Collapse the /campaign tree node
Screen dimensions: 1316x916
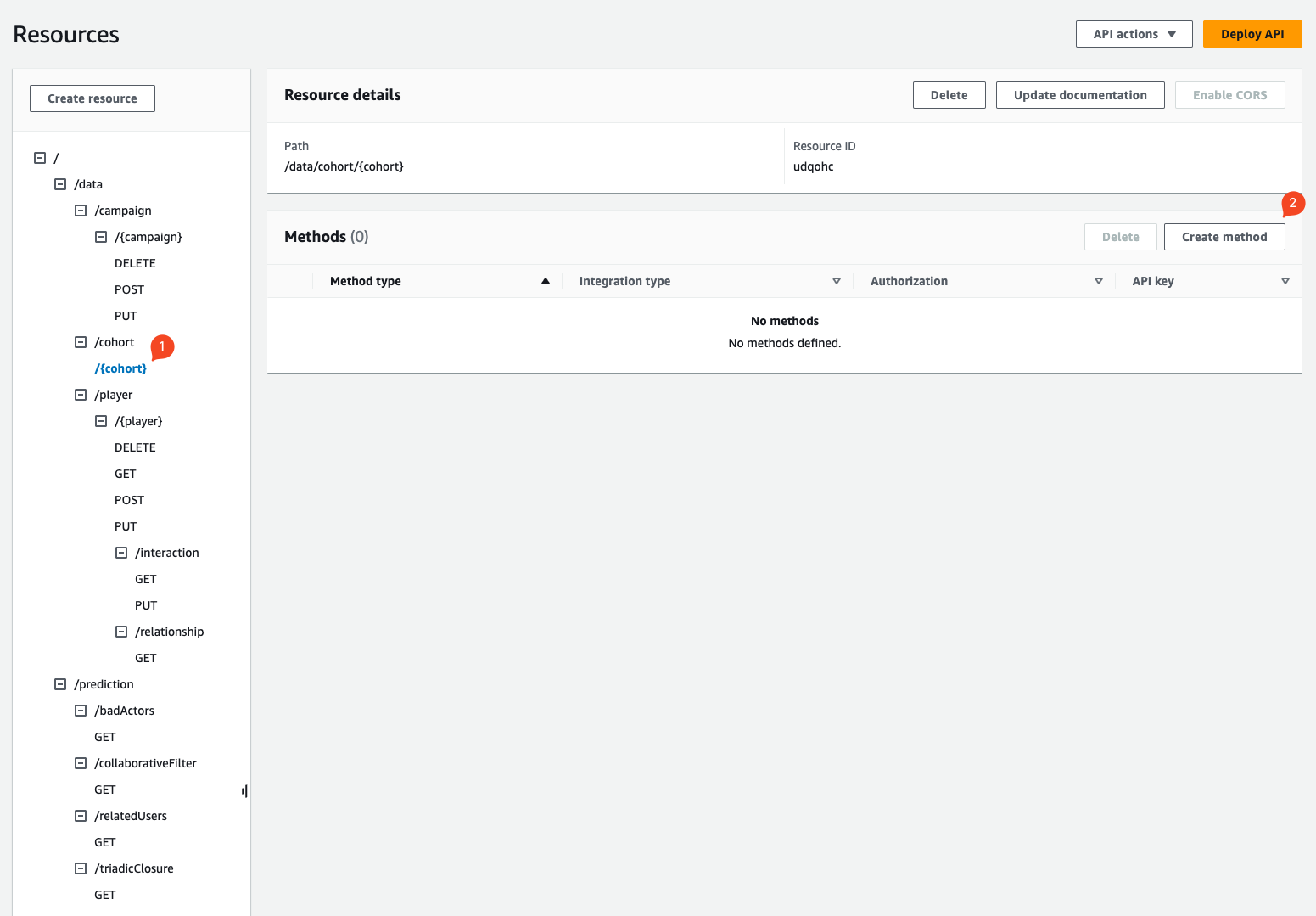click(x=81, y=211)
